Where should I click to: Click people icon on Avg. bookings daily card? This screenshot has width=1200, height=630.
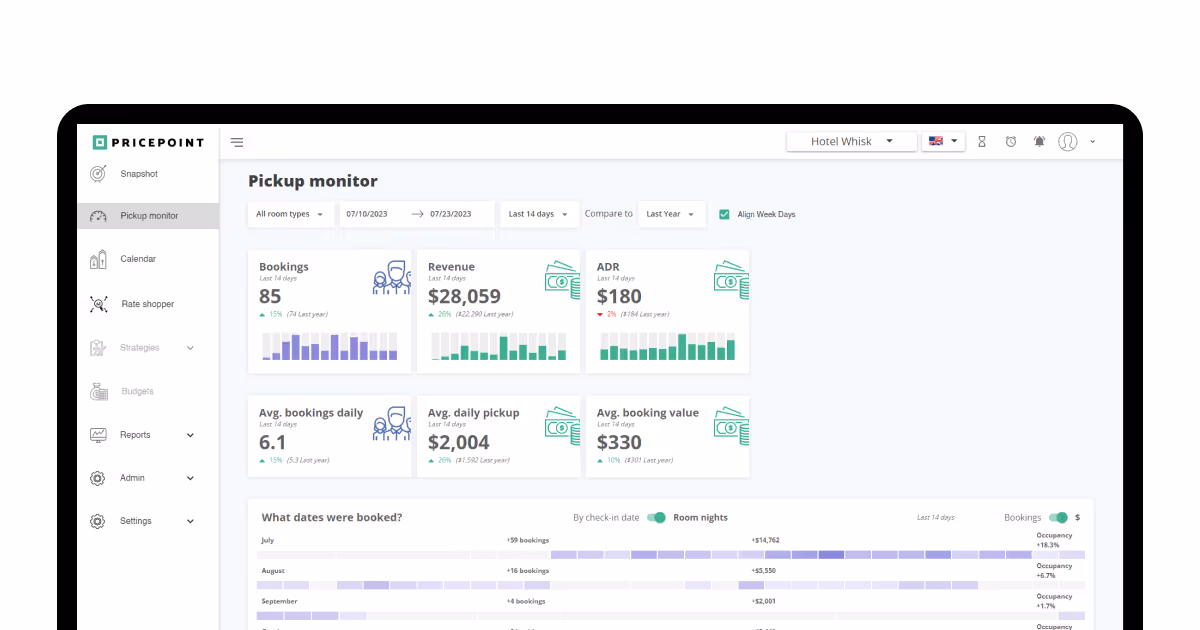pos(392,423)
